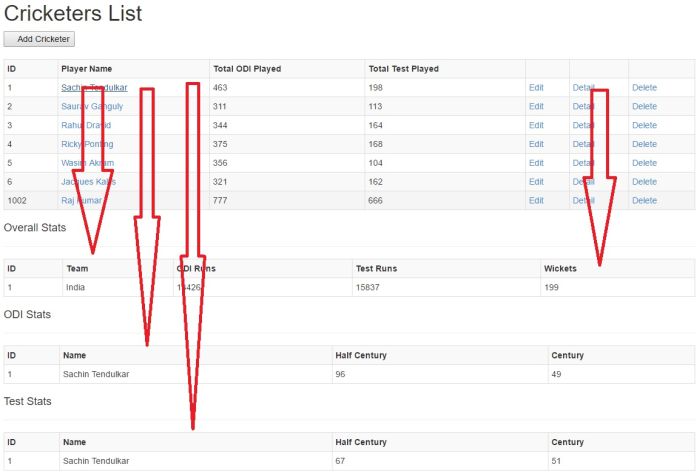Delete the Sachin Tendulkar record
700x476 pixels.
[644, 88]
